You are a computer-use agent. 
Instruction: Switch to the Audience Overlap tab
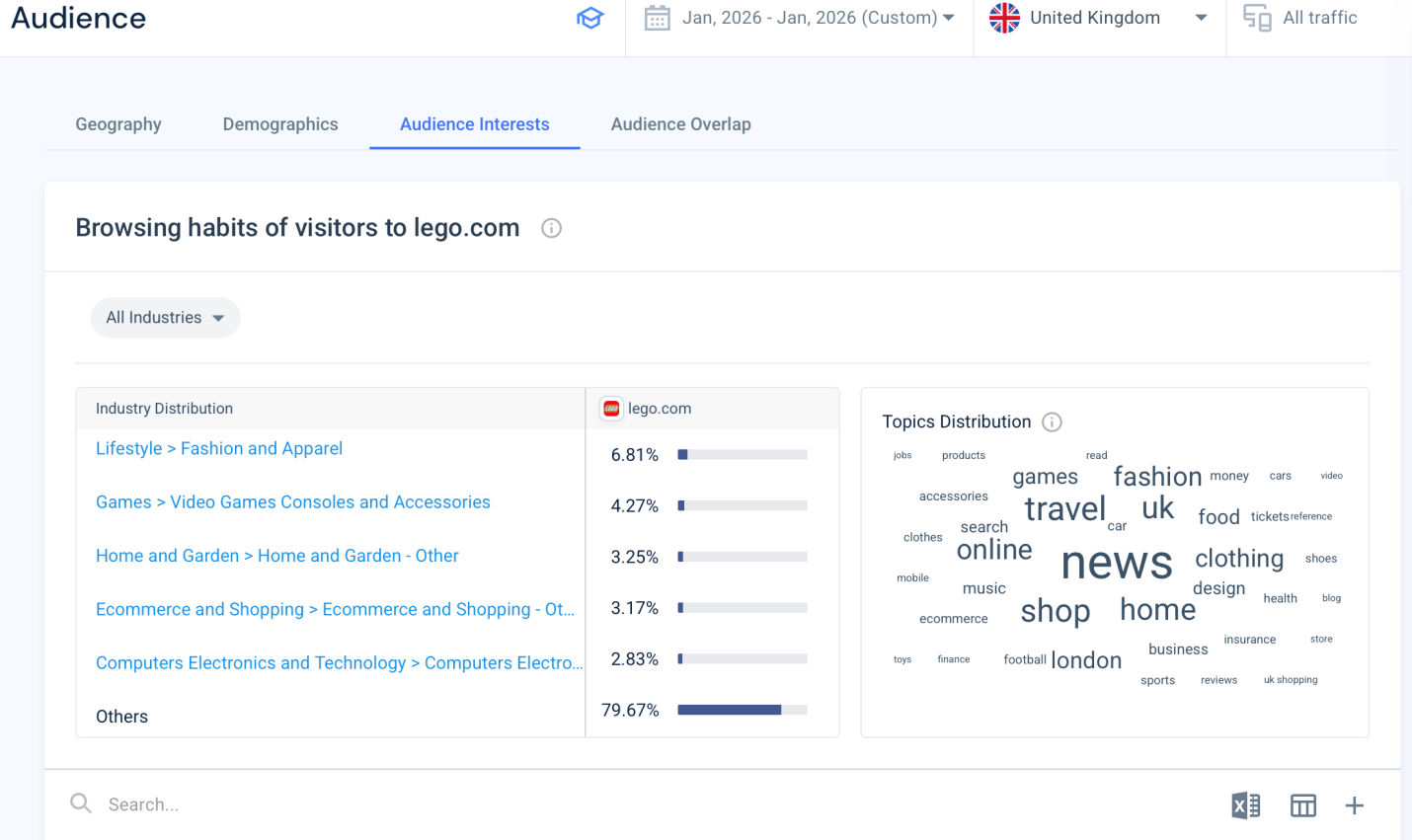680,124
